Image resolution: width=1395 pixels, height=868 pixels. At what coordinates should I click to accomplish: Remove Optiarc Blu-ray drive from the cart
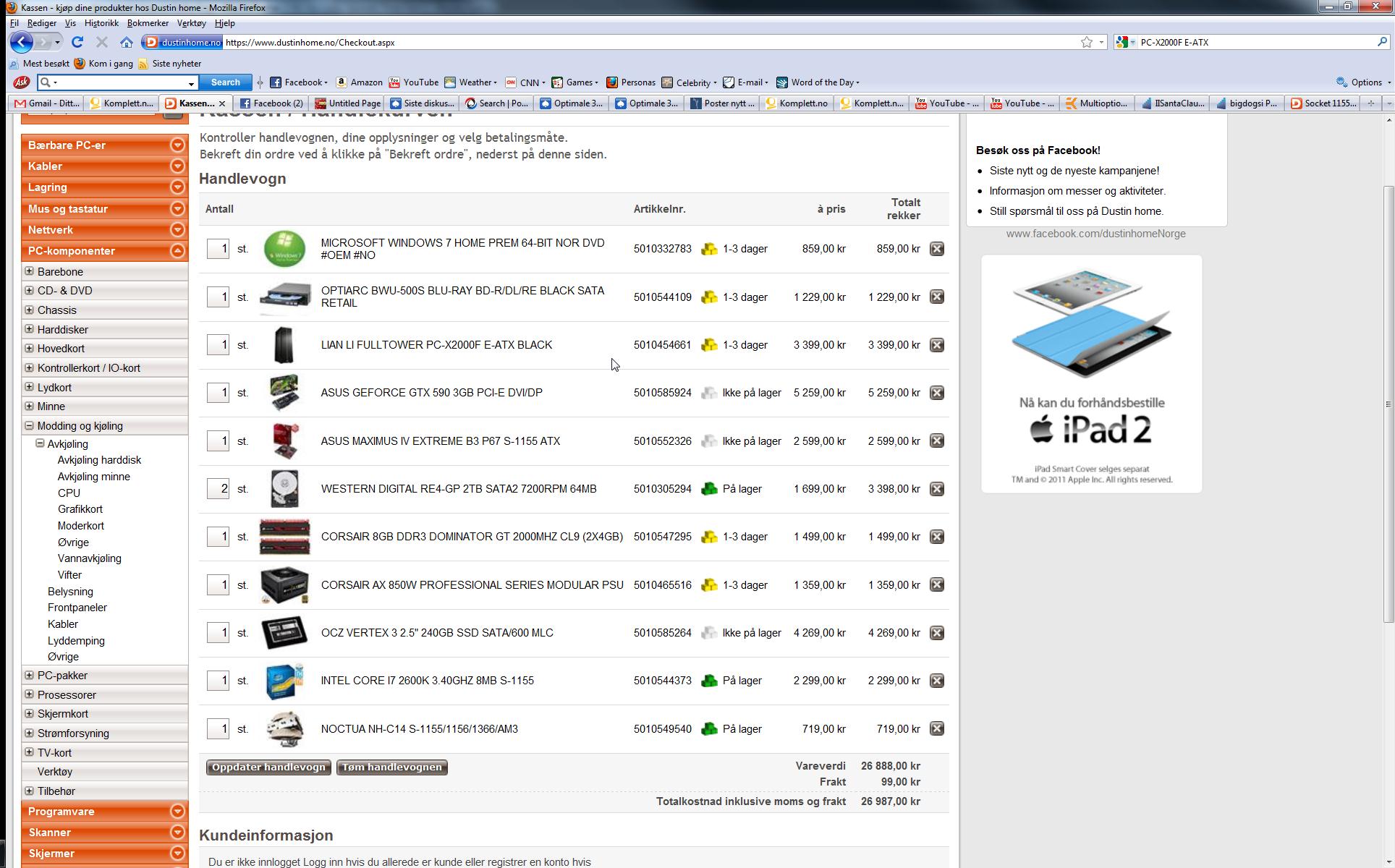tap(937, 297)
